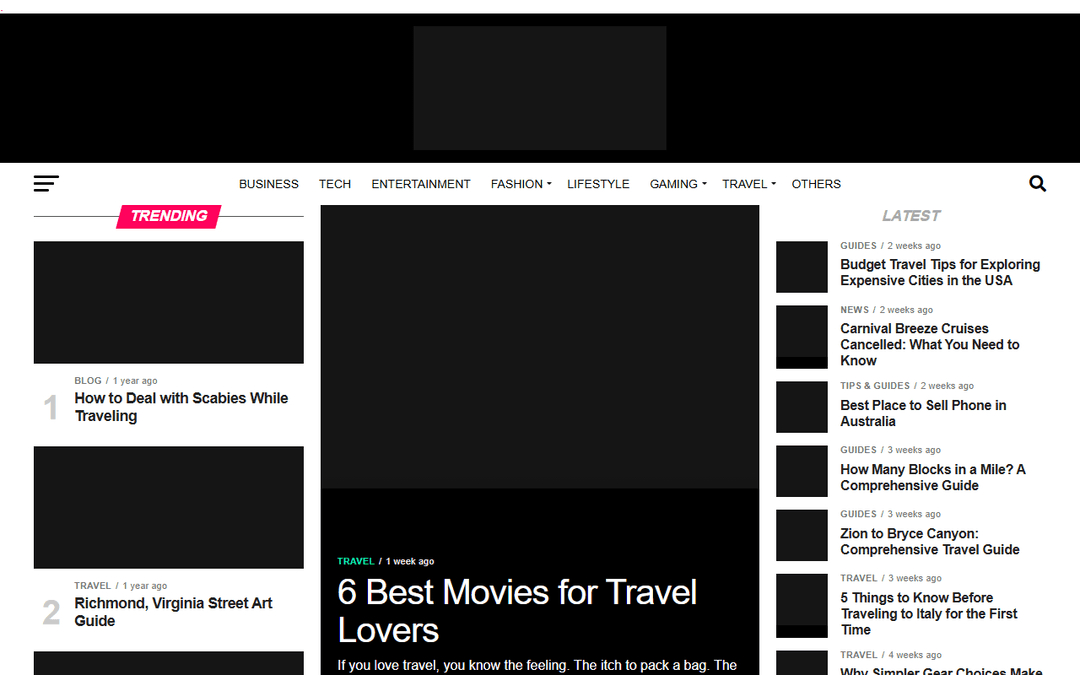Open Carnival Breeze Cruises Cancelled article
Screen dimensions: 1080x675
(x=929, y=344)
